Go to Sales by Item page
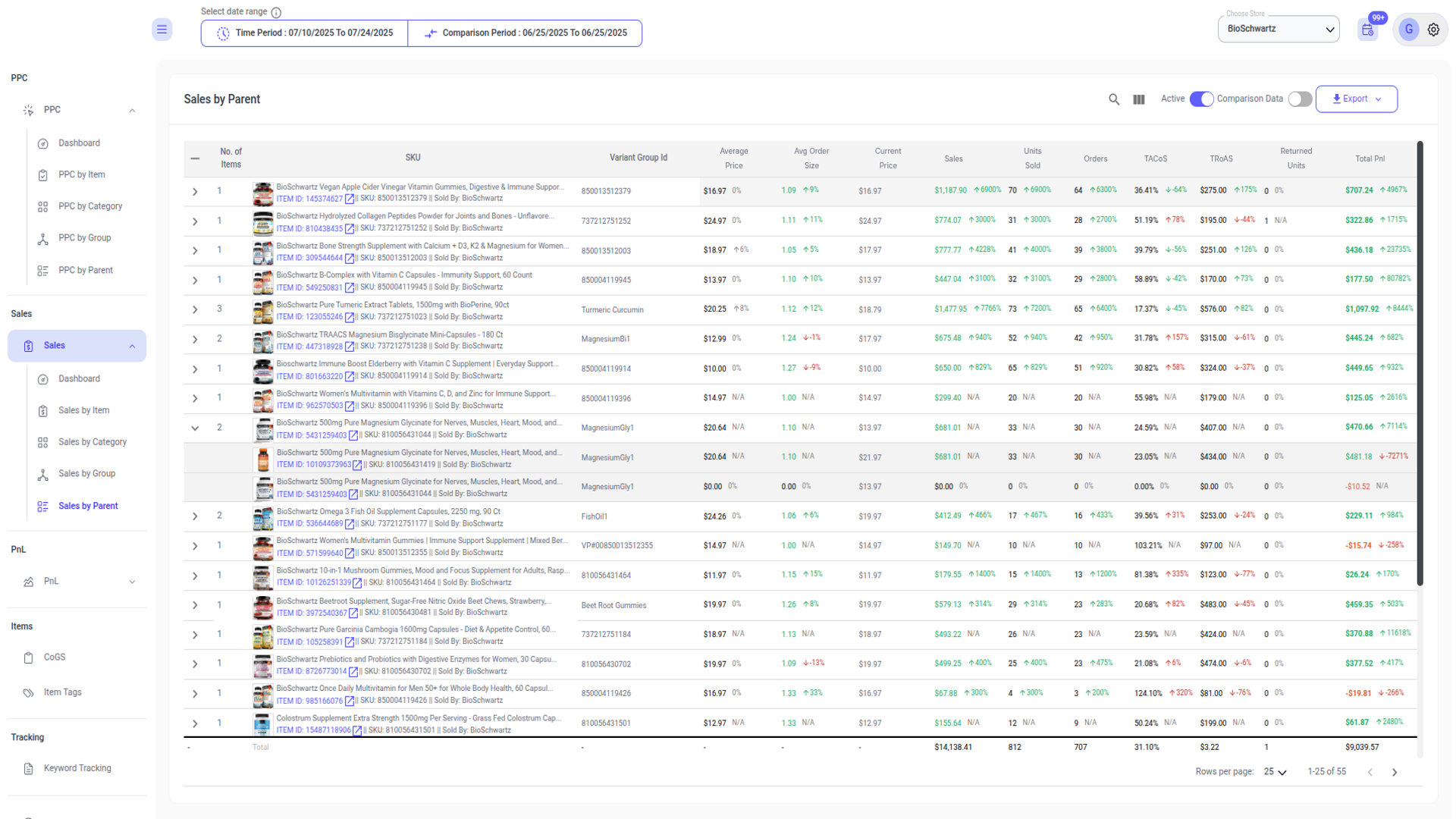 point(83,411)
